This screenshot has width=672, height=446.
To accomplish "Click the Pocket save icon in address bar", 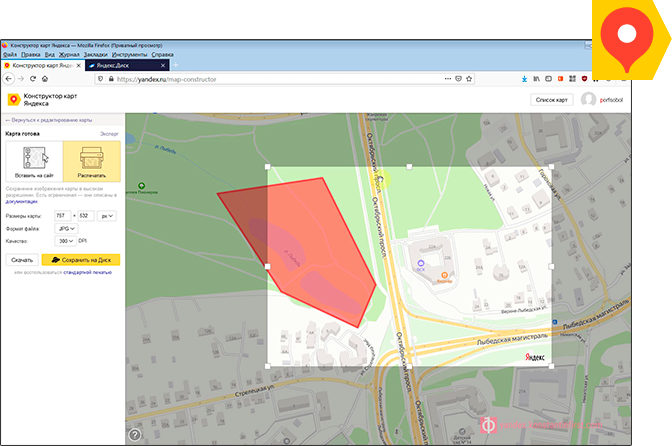I will (x=459, y=79).
